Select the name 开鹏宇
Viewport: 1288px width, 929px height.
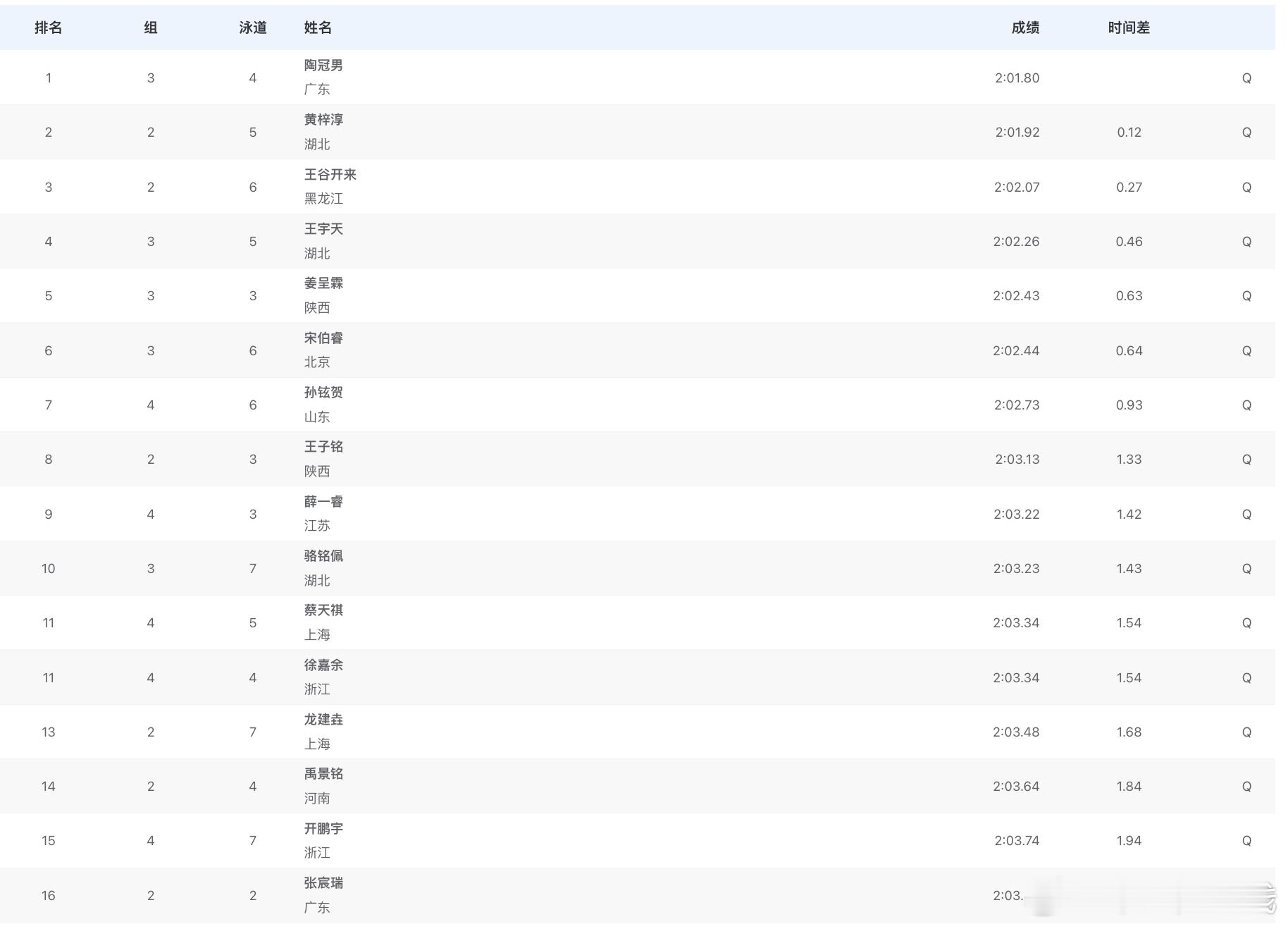323,829
